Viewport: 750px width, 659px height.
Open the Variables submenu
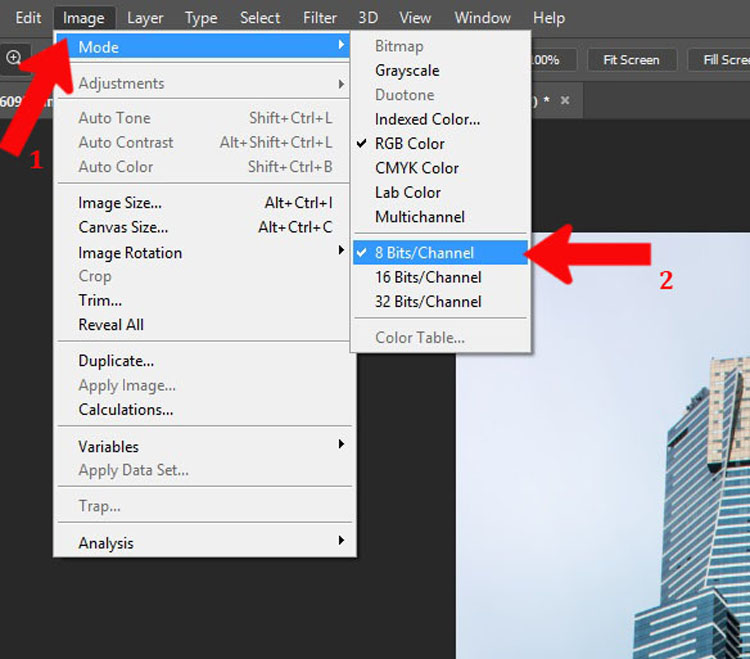(x=205, y=446)
